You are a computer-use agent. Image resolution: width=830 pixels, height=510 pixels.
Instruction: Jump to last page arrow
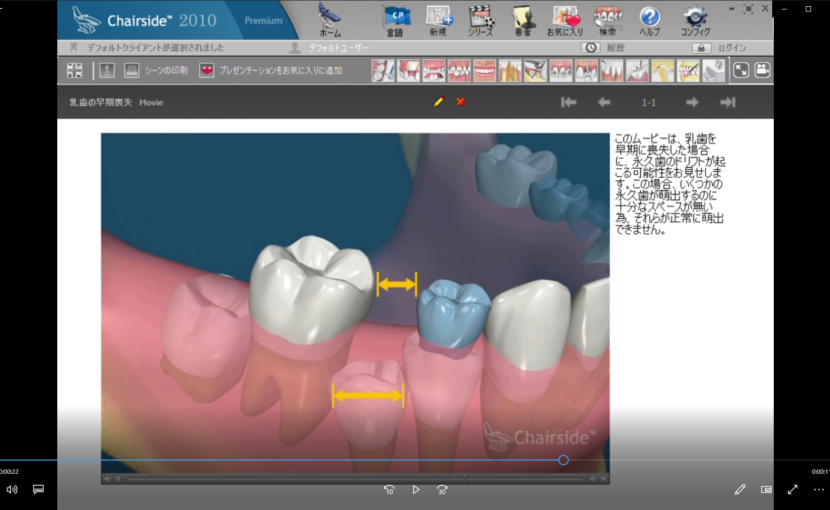tap(728, 102)
